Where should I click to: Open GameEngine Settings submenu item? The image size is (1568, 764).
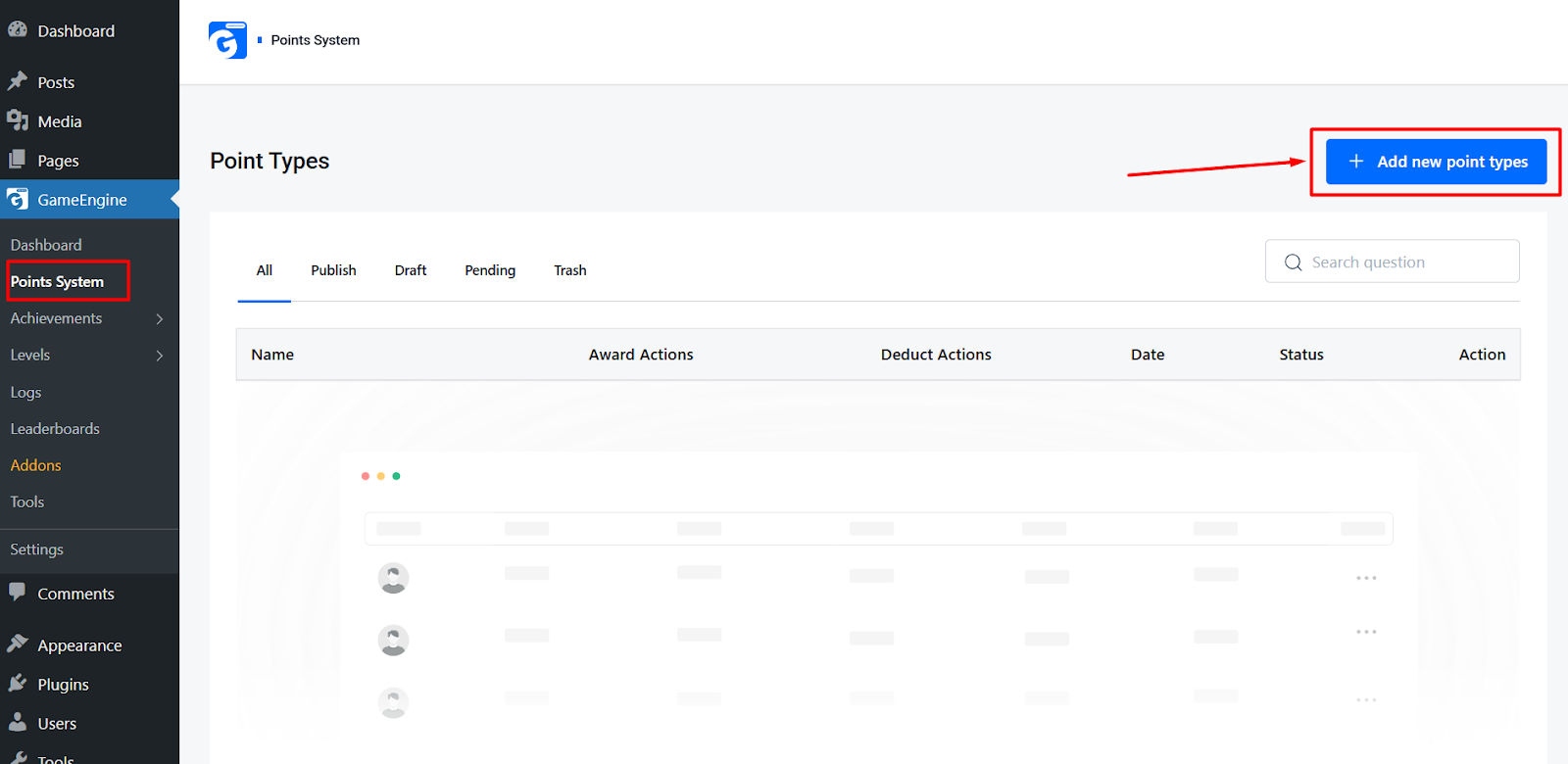click(36, 549)
